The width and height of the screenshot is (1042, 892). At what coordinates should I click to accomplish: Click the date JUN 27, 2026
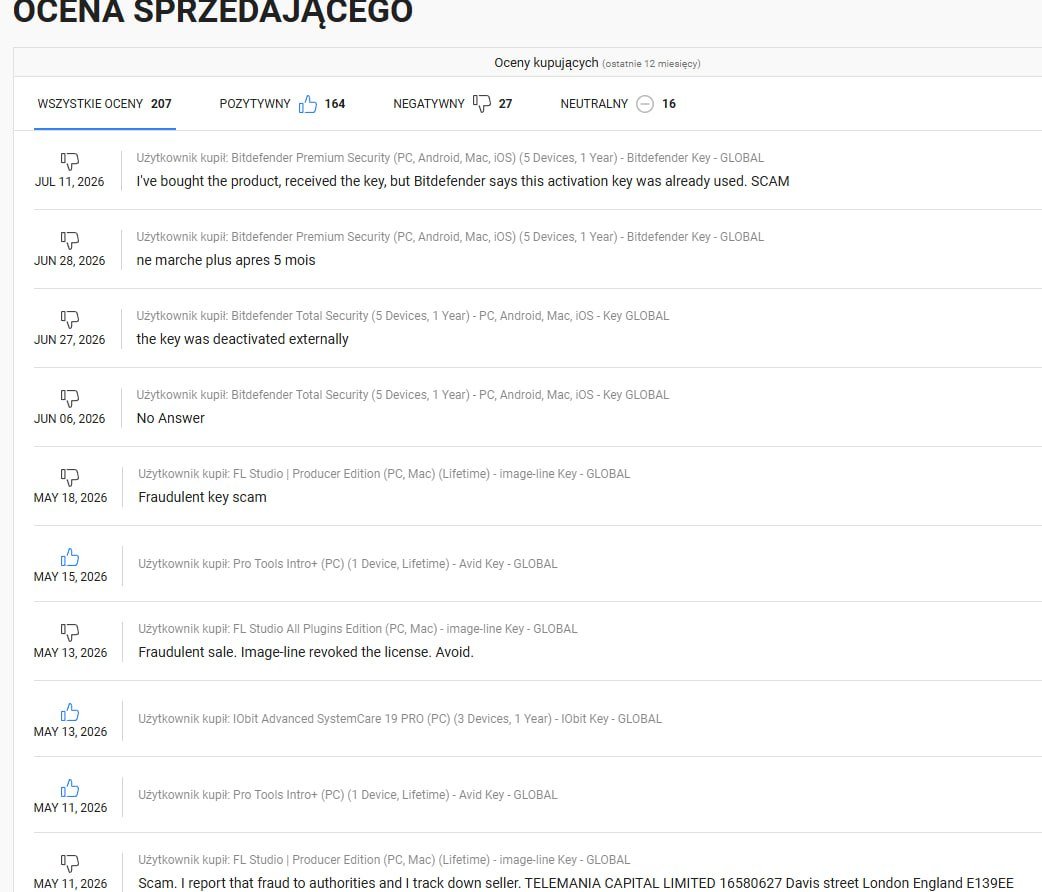70,340
